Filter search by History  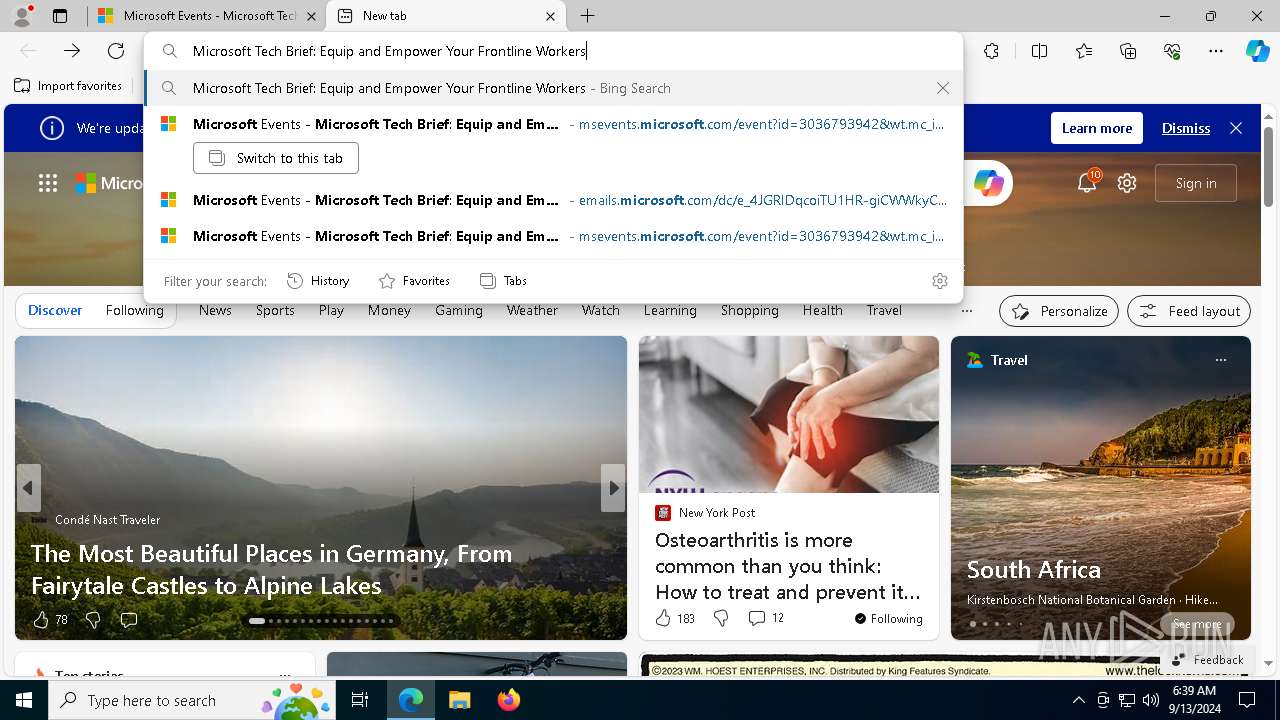[x=318, y=281]
